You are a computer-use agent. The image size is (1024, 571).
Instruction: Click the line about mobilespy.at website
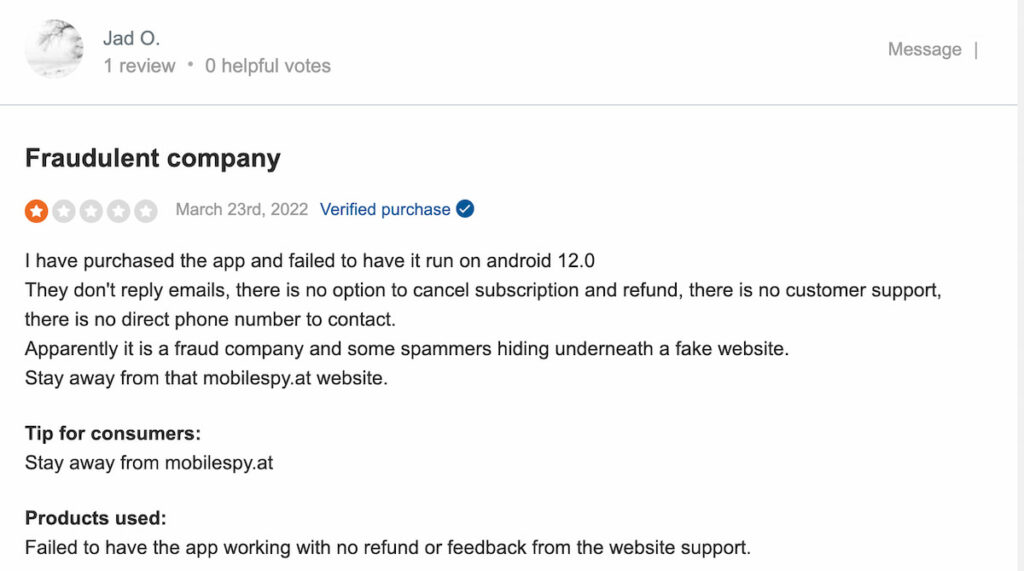click(x=206, y=378)
